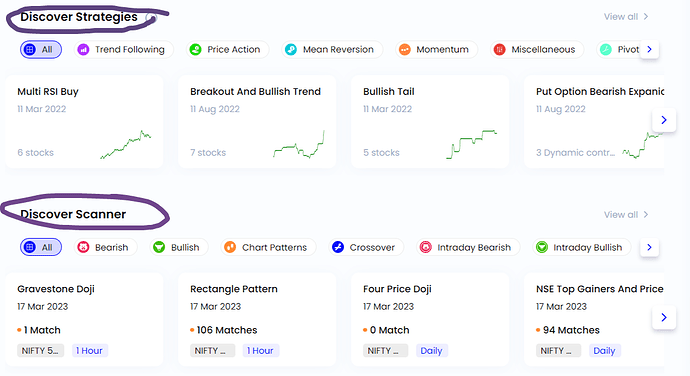690x376 pixels.
Task: Click the orange Momentum icon
Action: coord(404,50)
